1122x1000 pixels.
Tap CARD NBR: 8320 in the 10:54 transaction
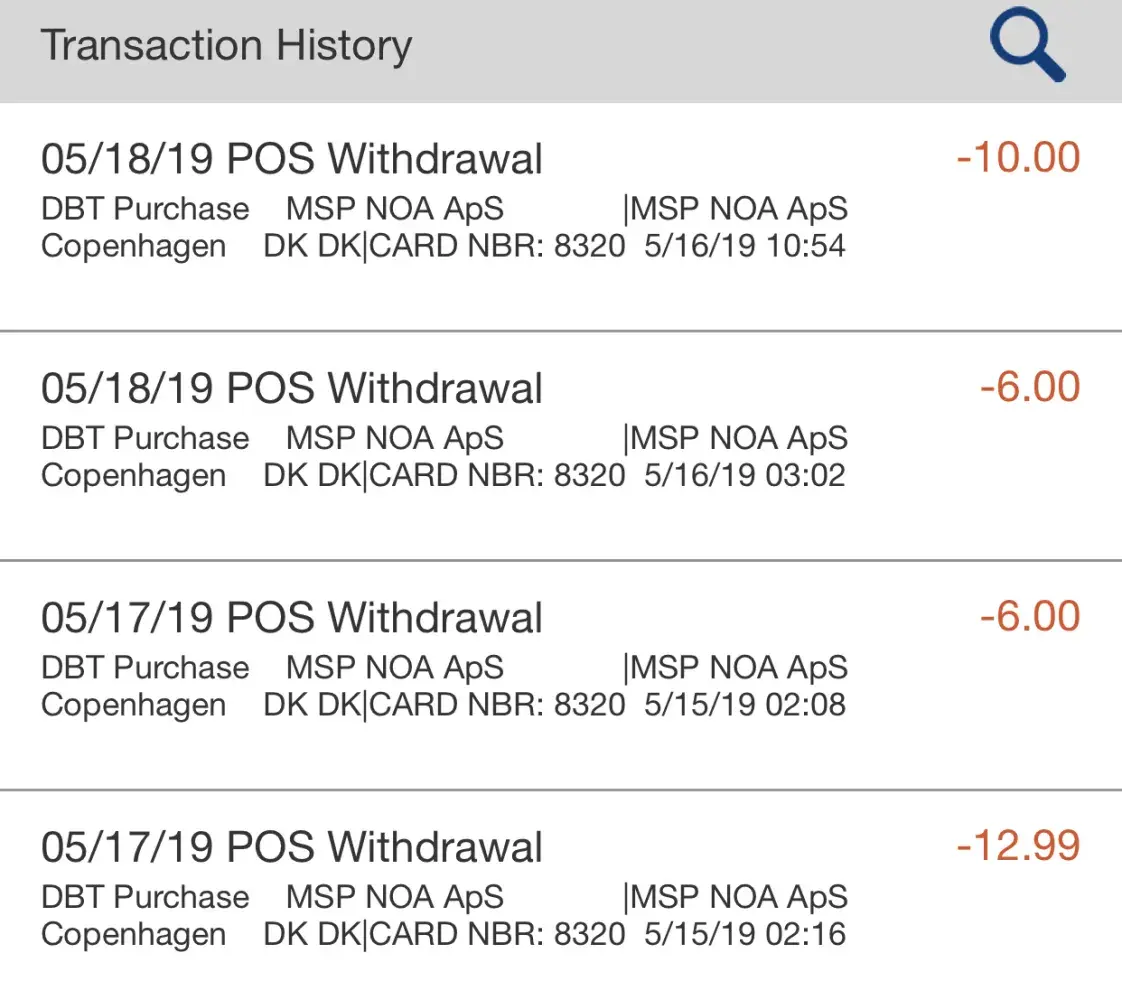point(497,246)
